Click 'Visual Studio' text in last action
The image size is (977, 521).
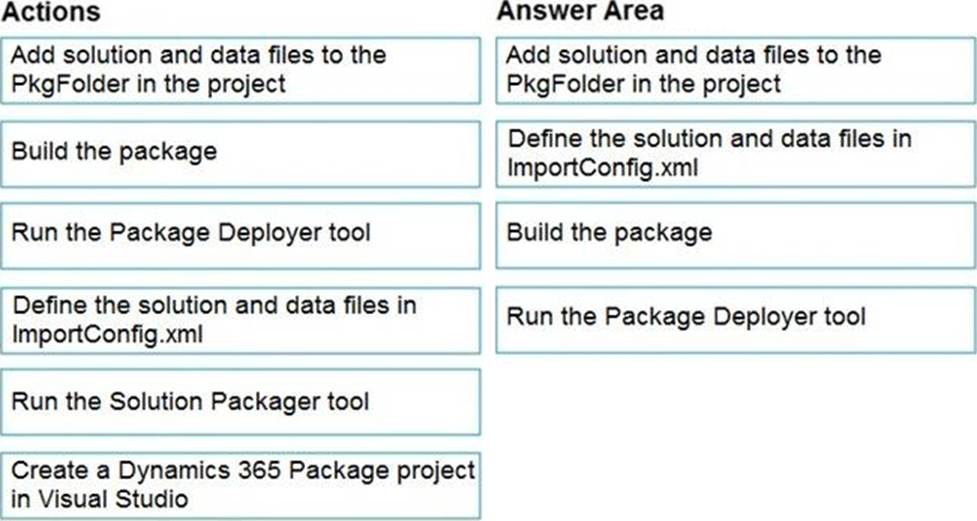point(113,499)
